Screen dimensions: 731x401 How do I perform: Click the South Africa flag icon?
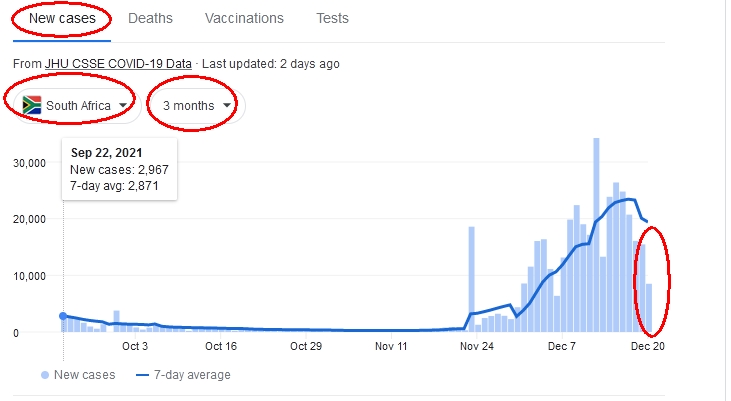click(32, 105)
